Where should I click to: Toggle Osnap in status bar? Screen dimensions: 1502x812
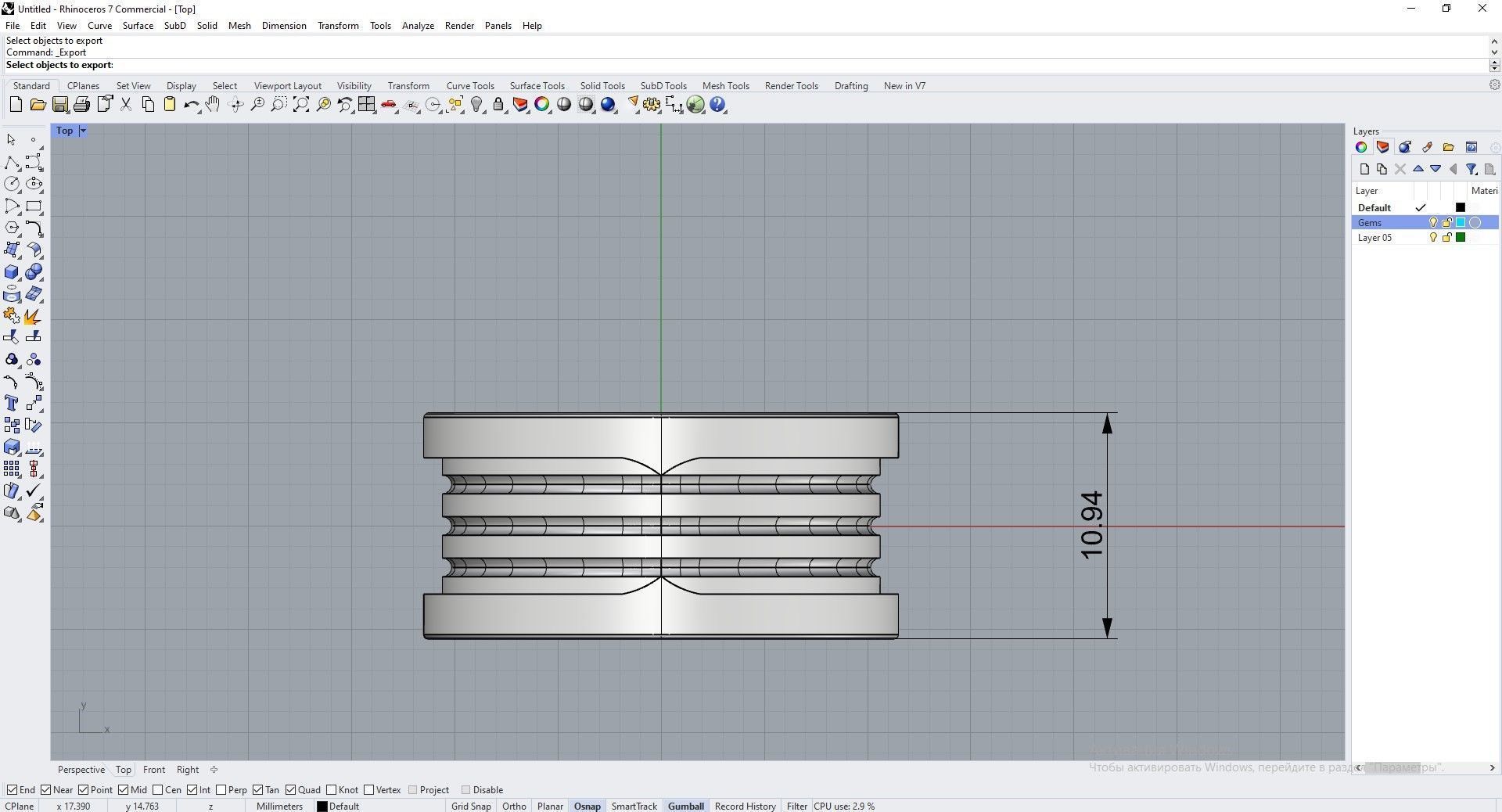point(588,807)
